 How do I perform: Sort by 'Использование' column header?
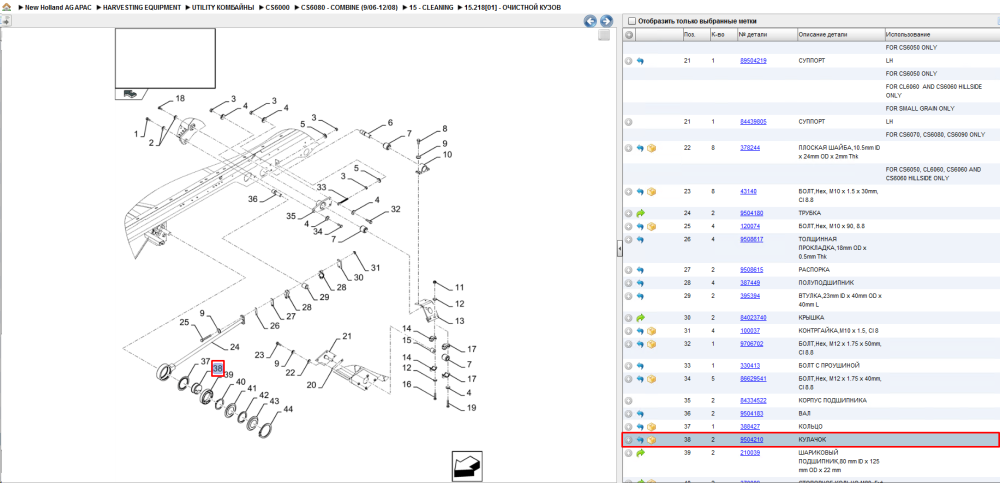click(941, 34)
